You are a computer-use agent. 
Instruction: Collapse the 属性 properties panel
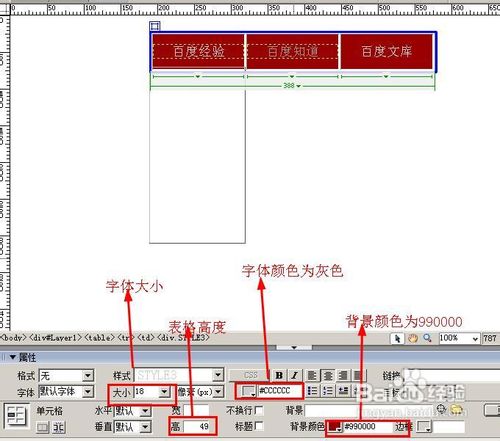pos(13,357)
